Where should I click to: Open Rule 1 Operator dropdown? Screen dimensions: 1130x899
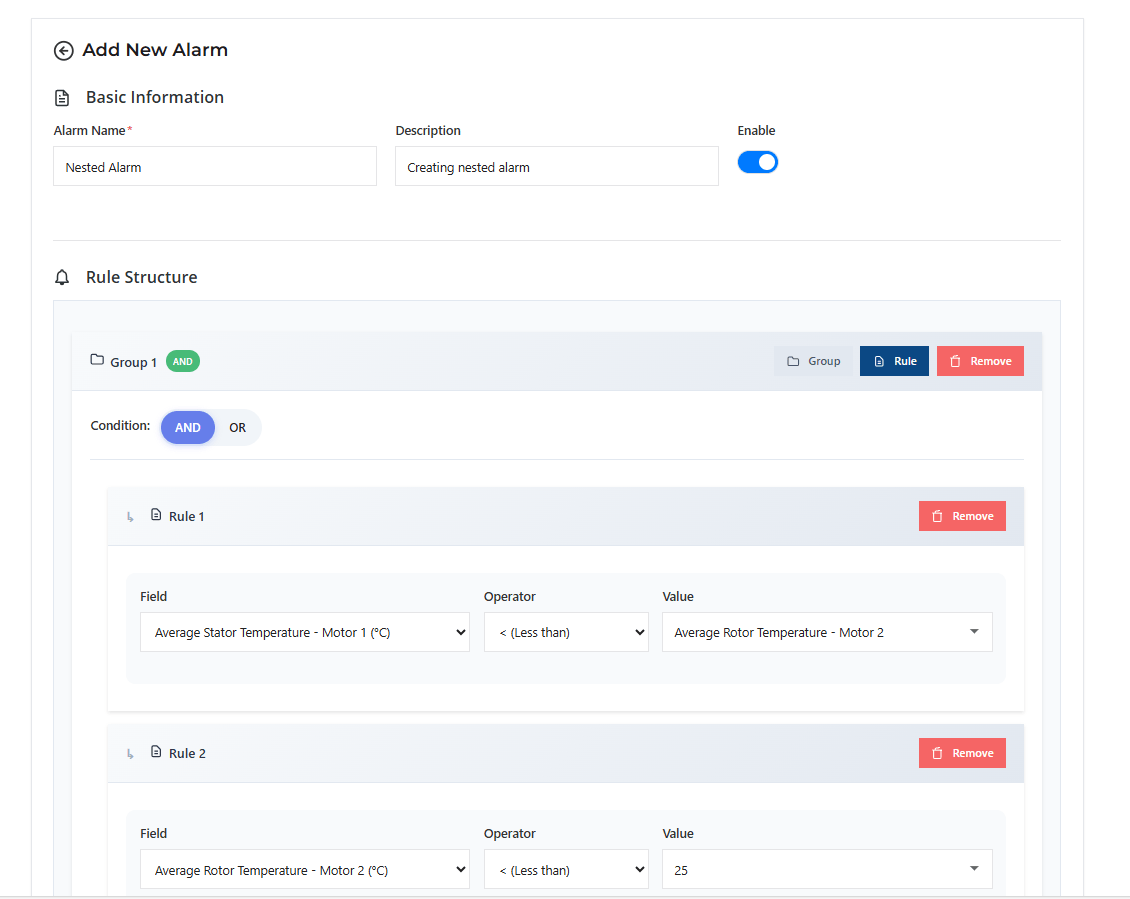(x=566, y=632)
